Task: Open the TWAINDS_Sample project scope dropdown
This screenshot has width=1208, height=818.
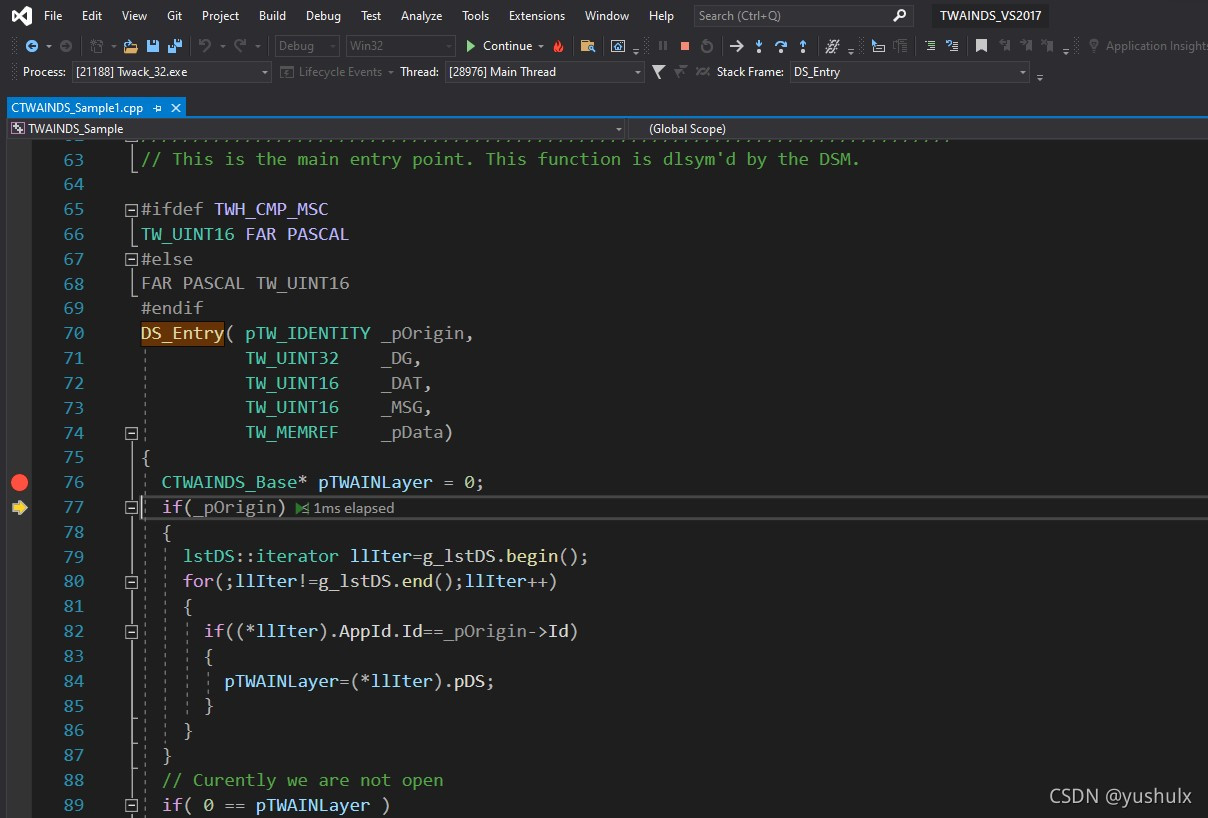Action: tap(316, 129)
